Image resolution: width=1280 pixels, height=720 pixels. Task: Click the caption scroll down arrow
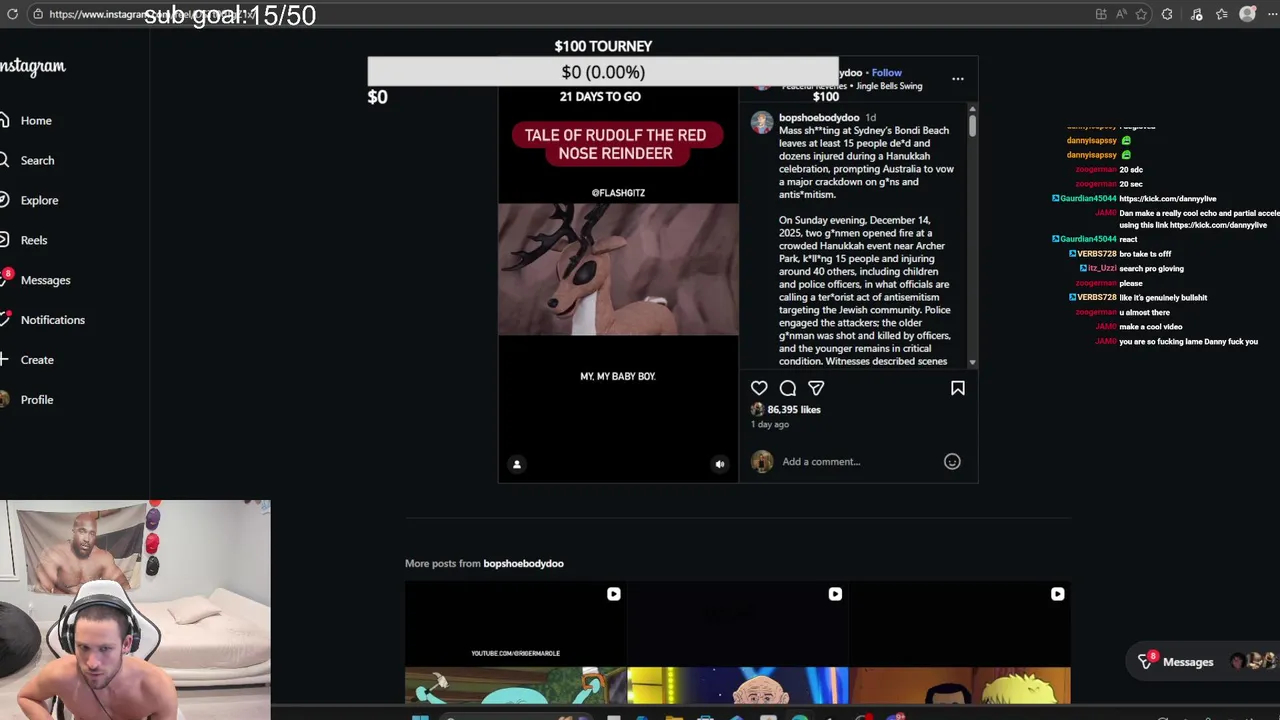pyautogui.click(x=972, y=362)
